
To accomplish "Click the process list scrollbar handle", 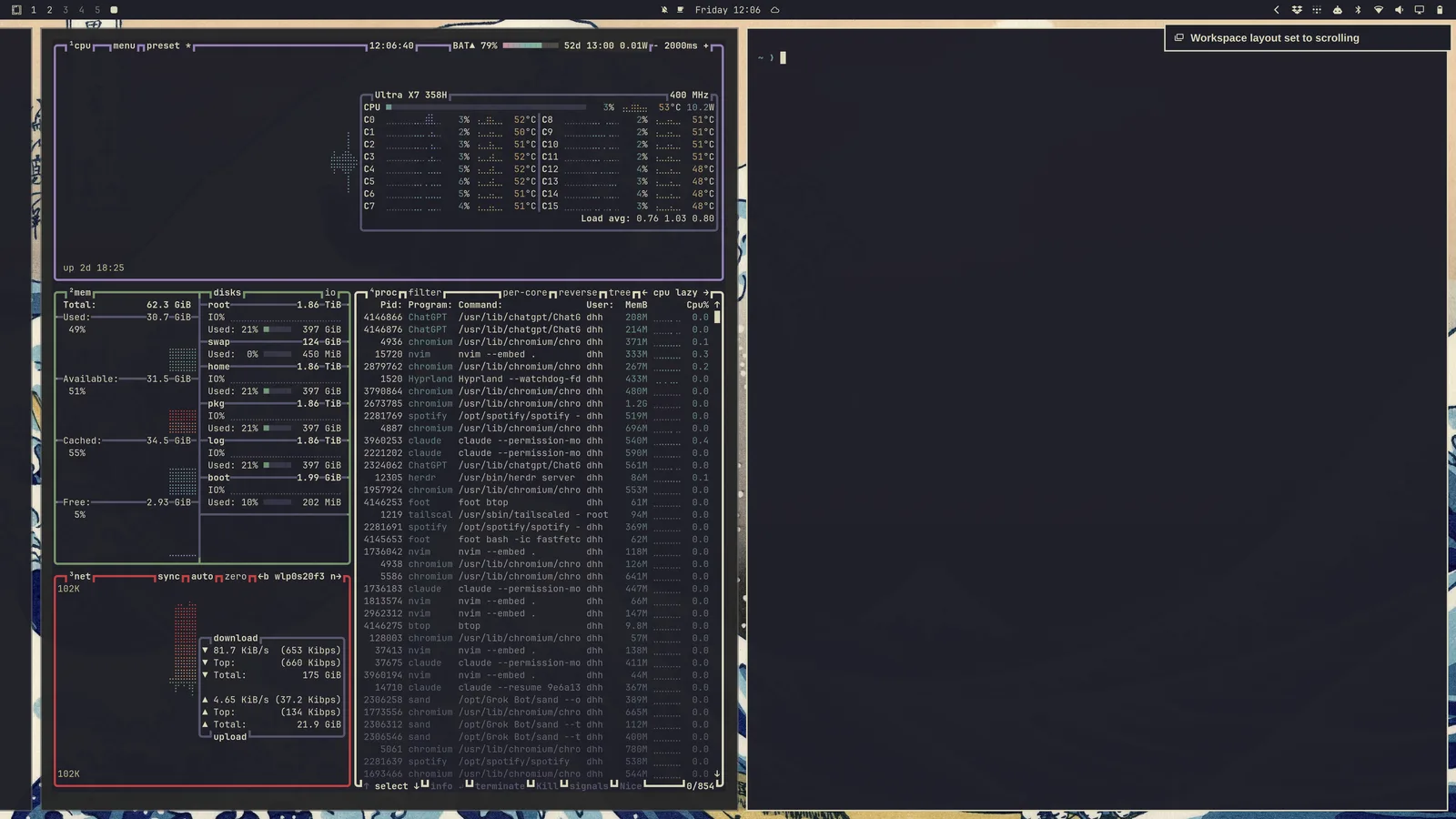I will point(717,318).
